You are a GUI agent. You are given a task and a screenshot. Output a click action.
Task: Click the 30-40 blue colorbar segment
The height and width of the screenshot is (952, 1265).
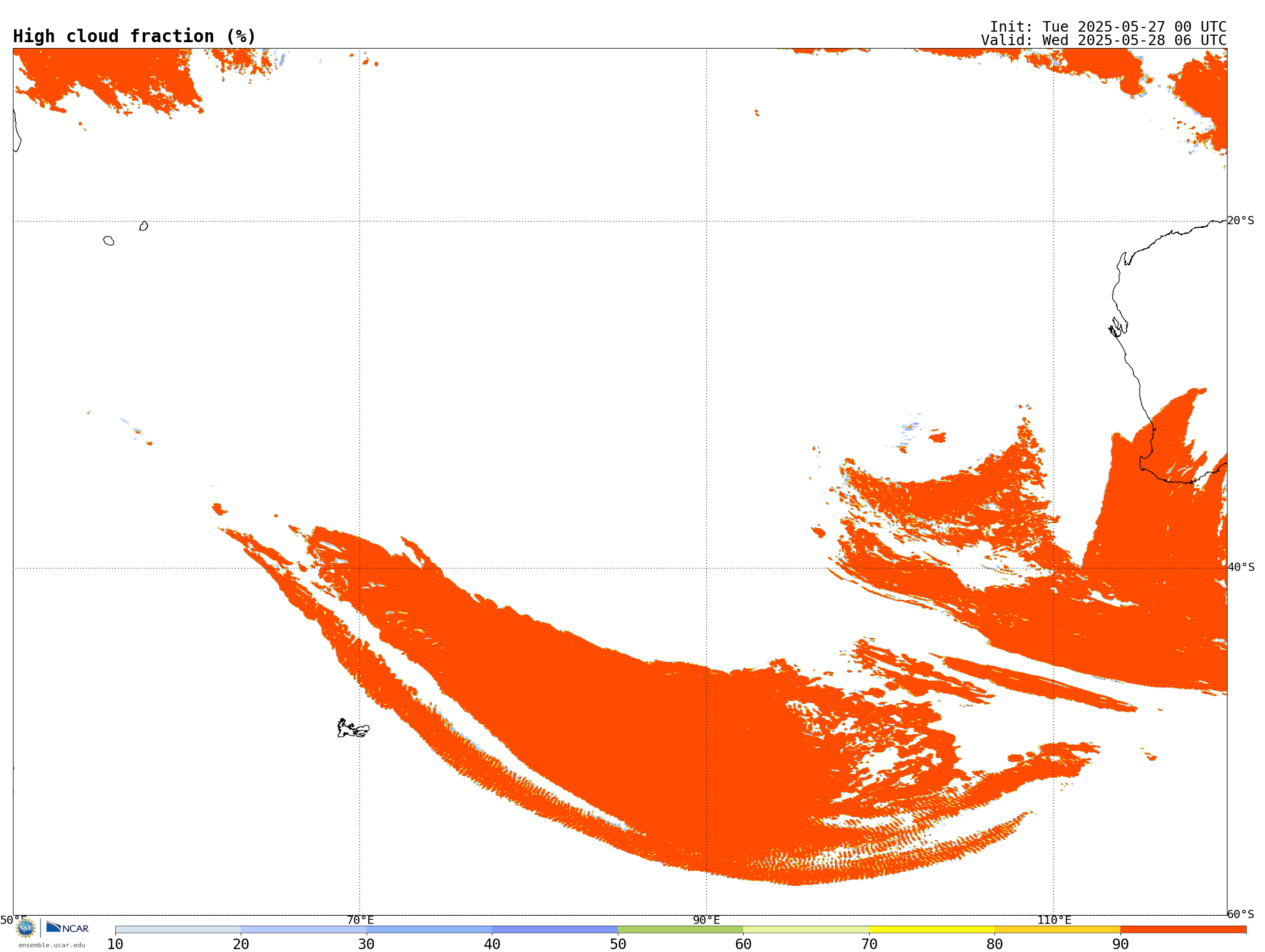click(x=429, y=930)
